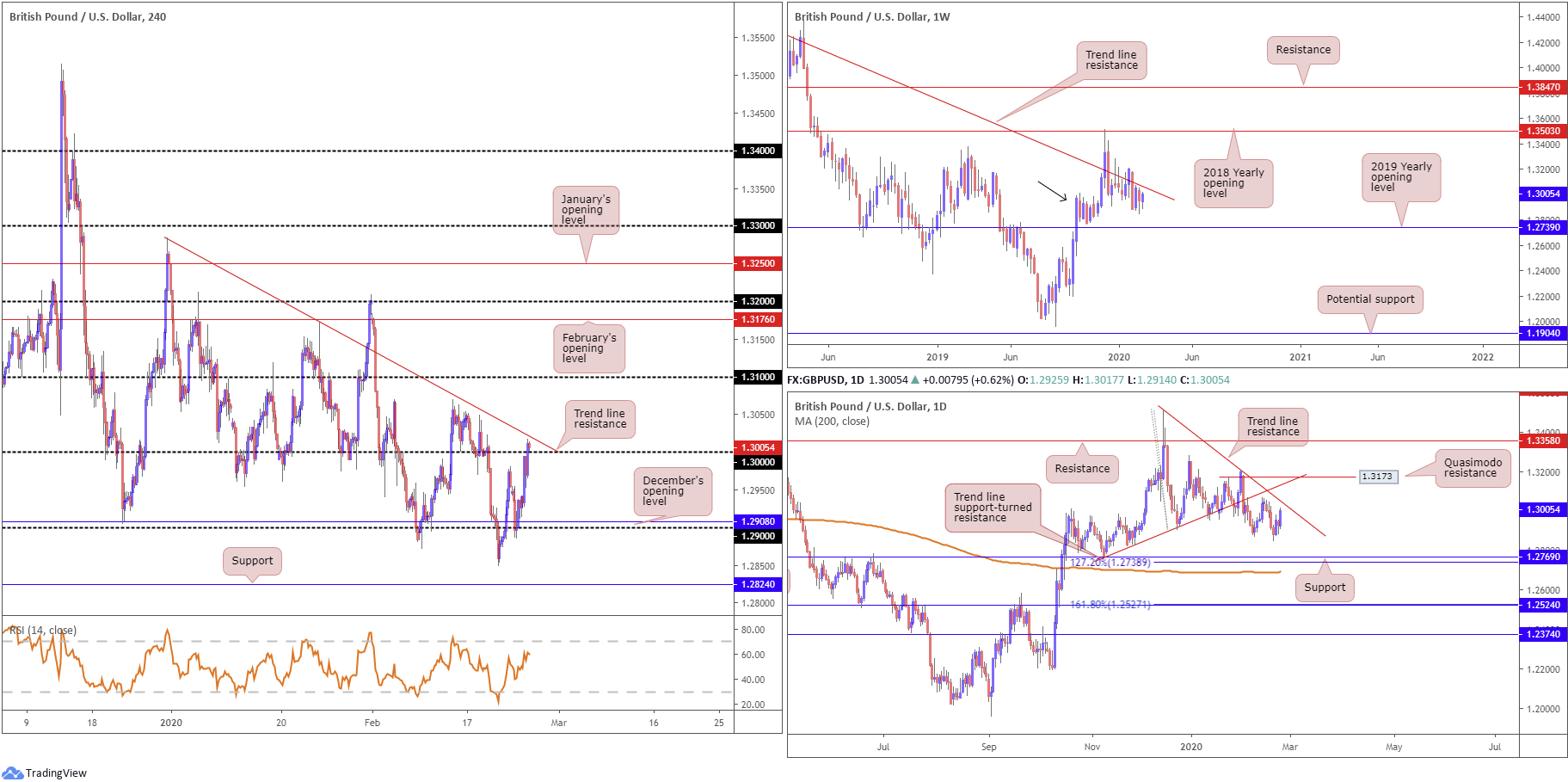Click the FX:GBPUSD symbol header
Image resolution: width=1568 pixels, height=782 pixels.
pyautogui.click(x=826, y=379)
